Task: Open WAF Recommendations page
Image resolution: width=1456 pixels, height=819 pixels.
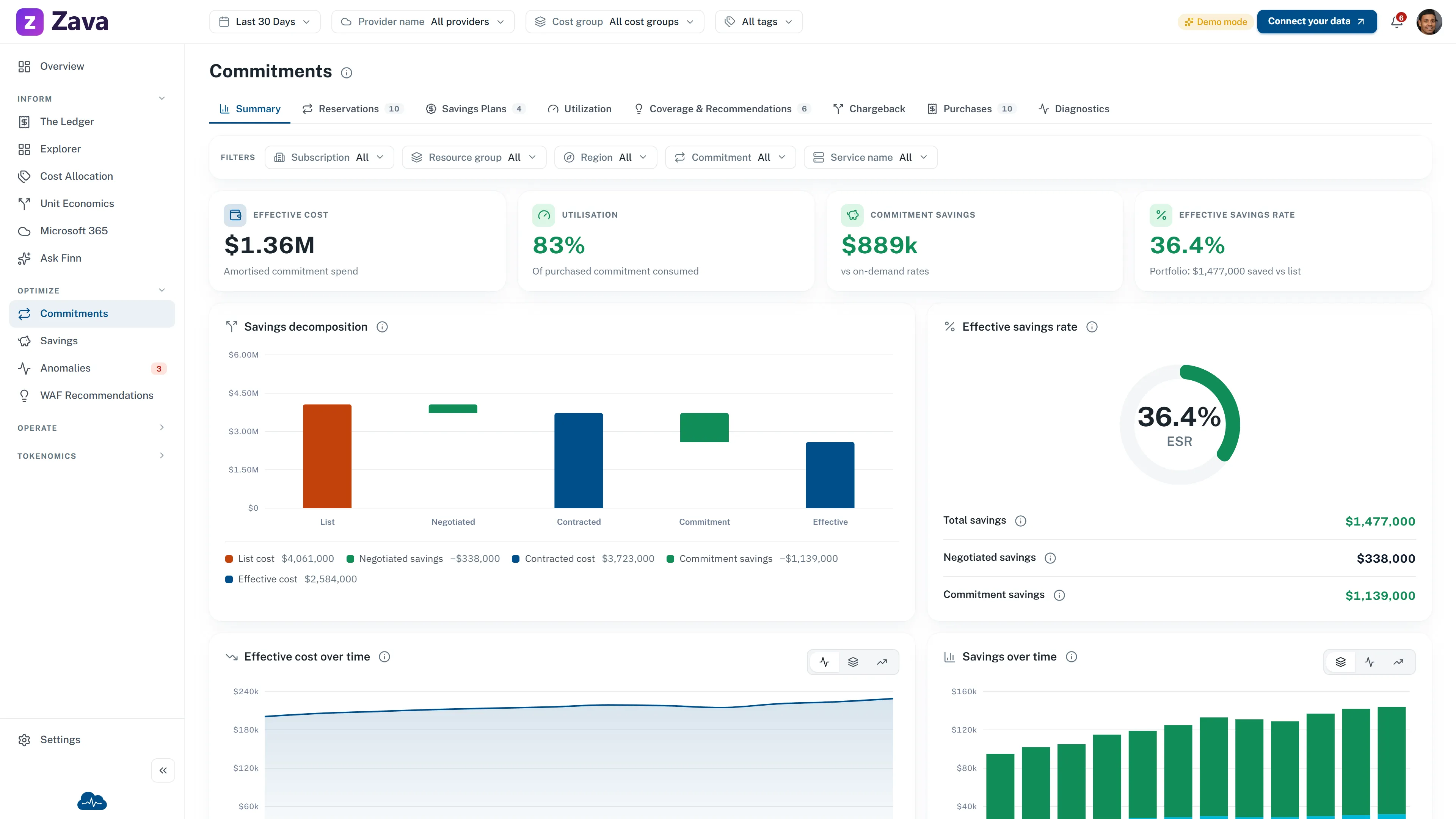Action: (x=92, y=395)
